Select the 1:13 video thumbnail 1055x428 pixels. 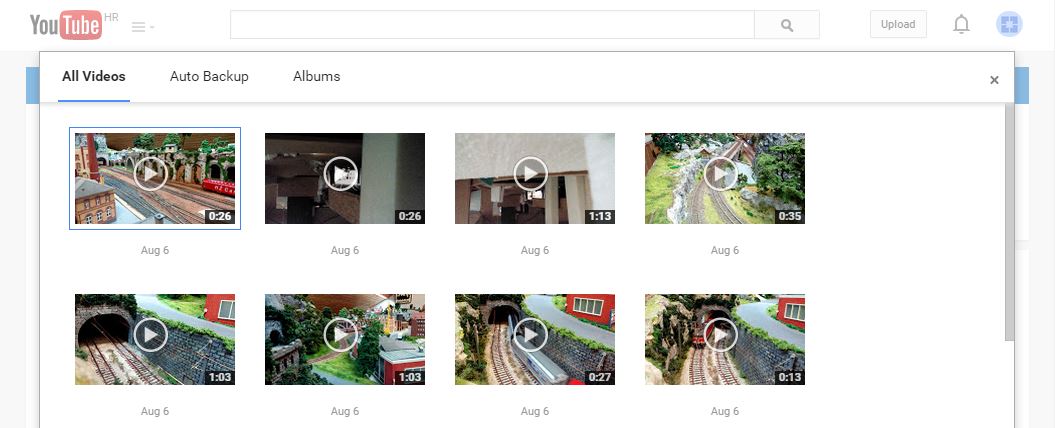click(534, 178)
